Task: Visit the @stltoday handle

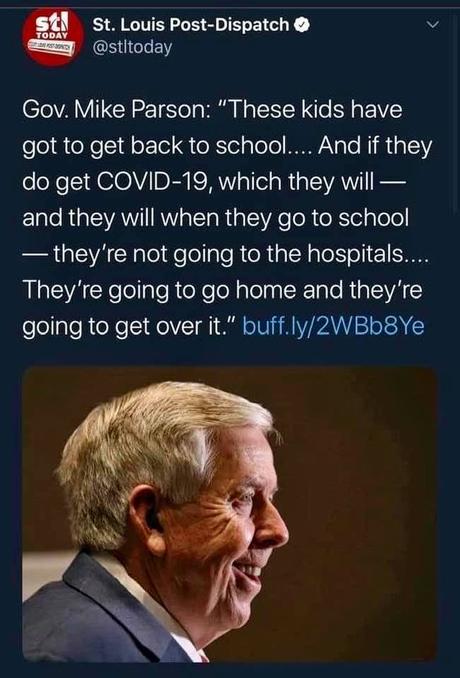Action: pos(132,47)
